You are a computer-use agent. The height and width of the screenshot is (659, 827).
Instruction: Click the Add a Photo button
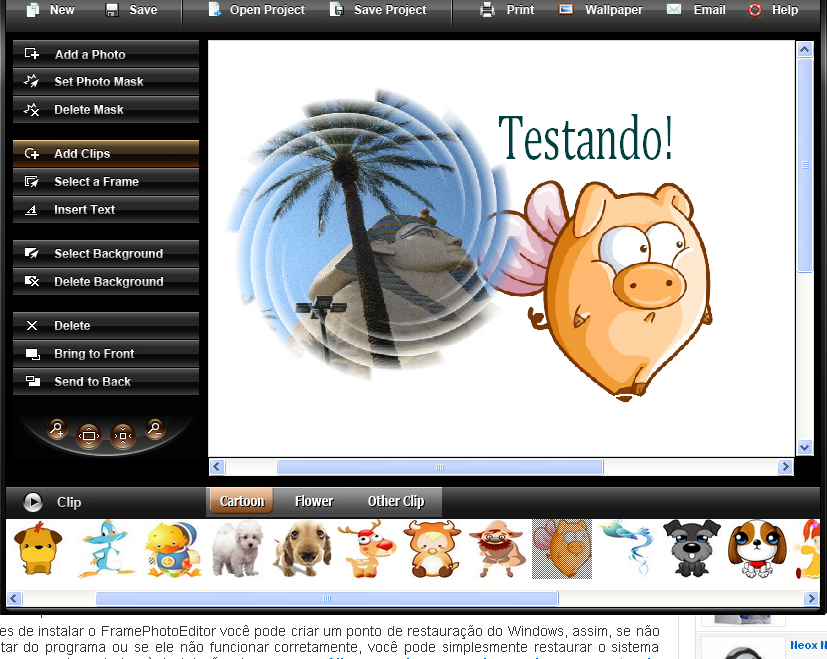point(105,54)
